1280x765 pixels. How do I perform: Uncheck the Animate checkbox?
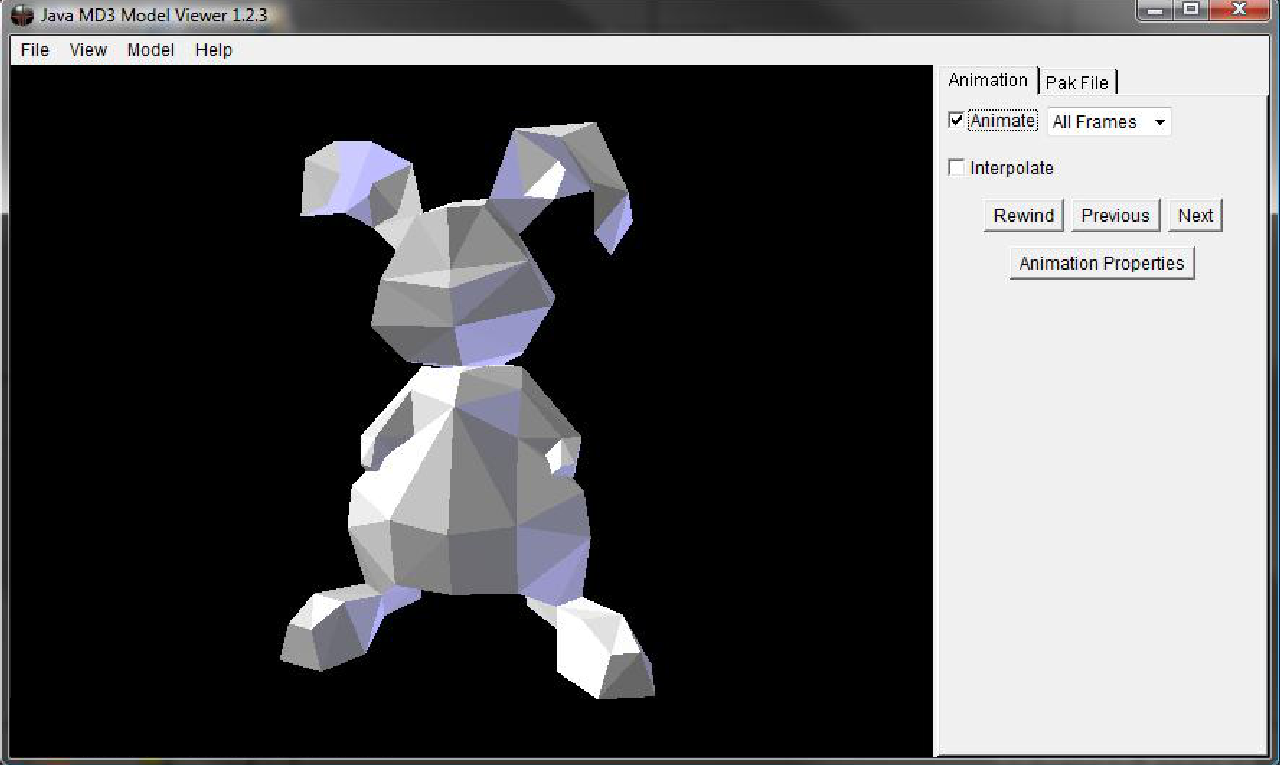(957, 120)
